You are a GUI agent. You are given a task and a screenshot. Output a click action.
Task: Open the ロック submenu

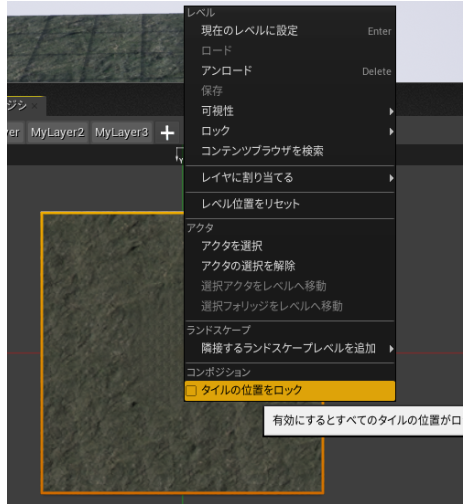290,131
